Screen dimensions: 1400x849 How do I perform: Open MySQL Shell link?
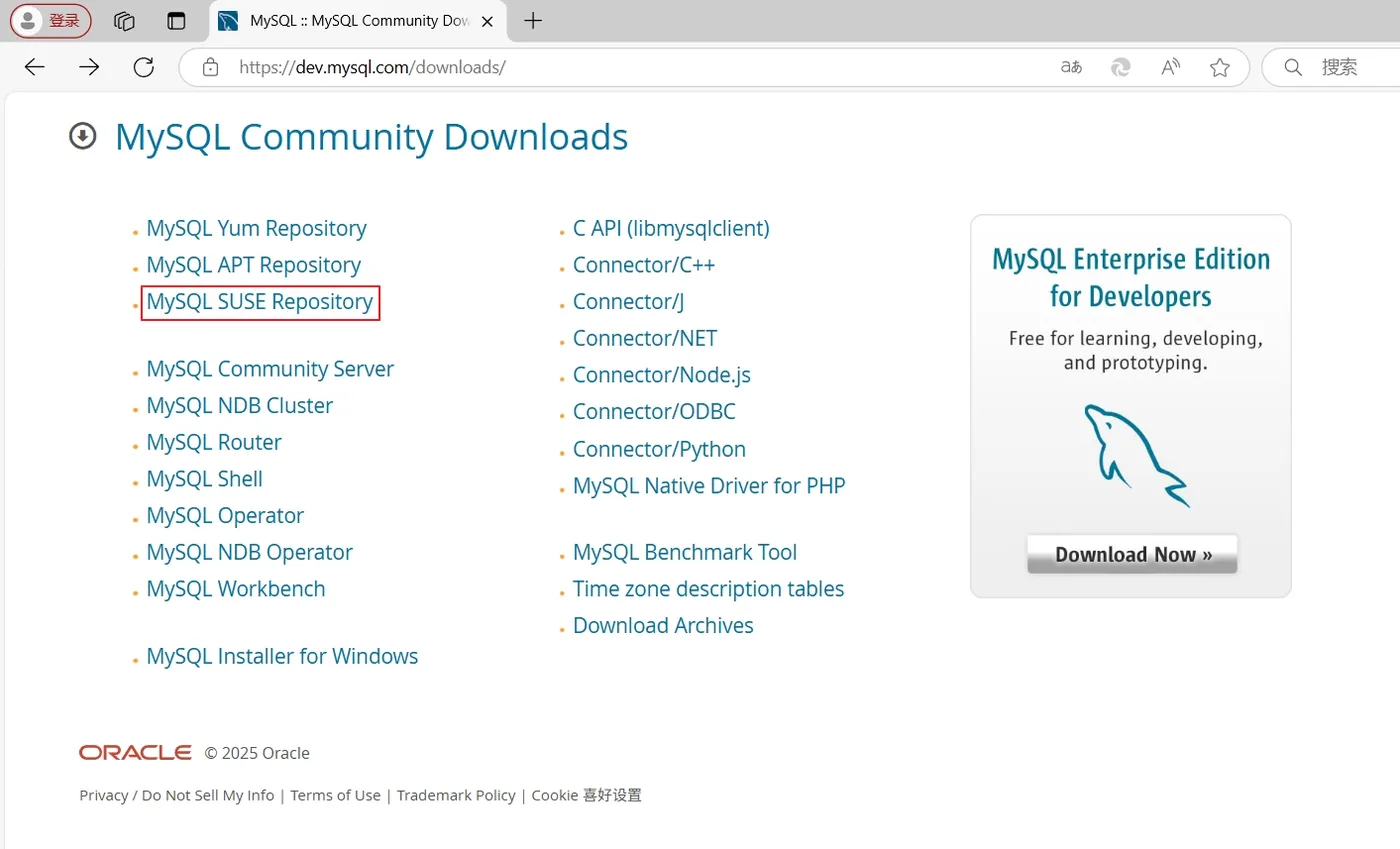tap(205, 479)
